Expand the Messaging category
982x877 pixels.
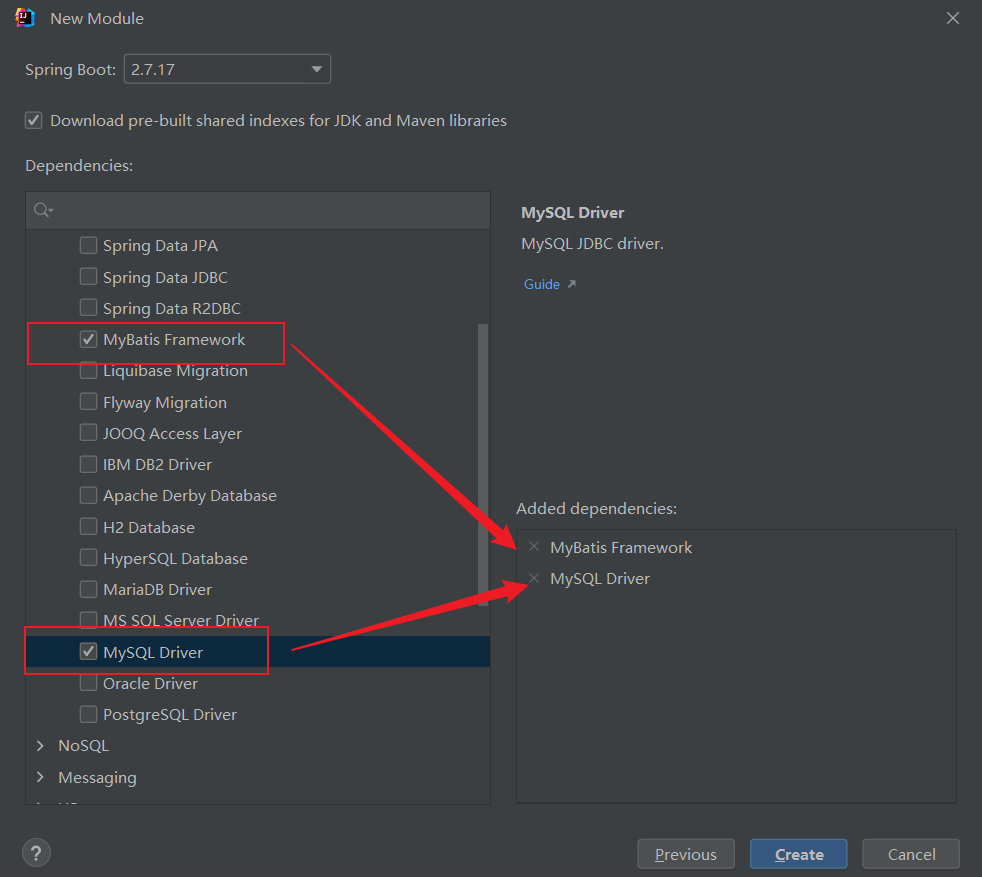pyautogui.click(x=40, y=777)
